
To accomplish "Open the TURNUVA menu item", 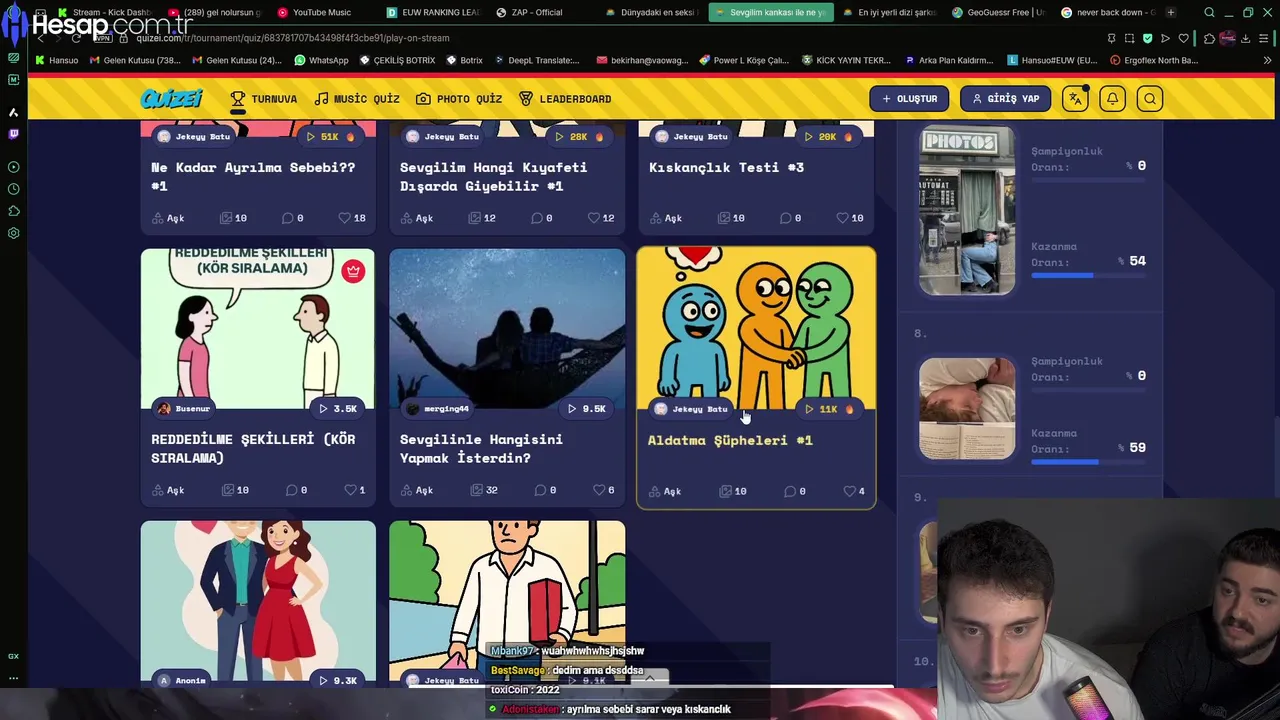I will (x=264, y=99).
